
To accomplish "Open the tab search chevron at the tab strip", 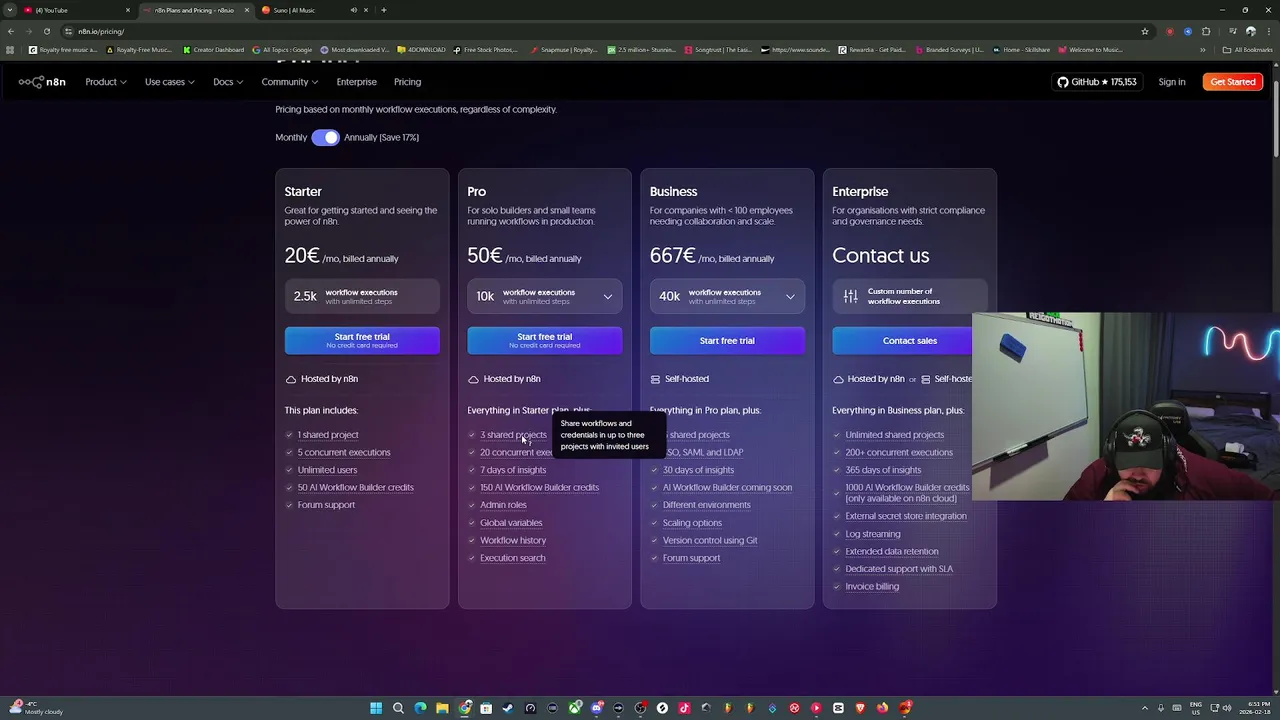I will (x=11, y=10).
